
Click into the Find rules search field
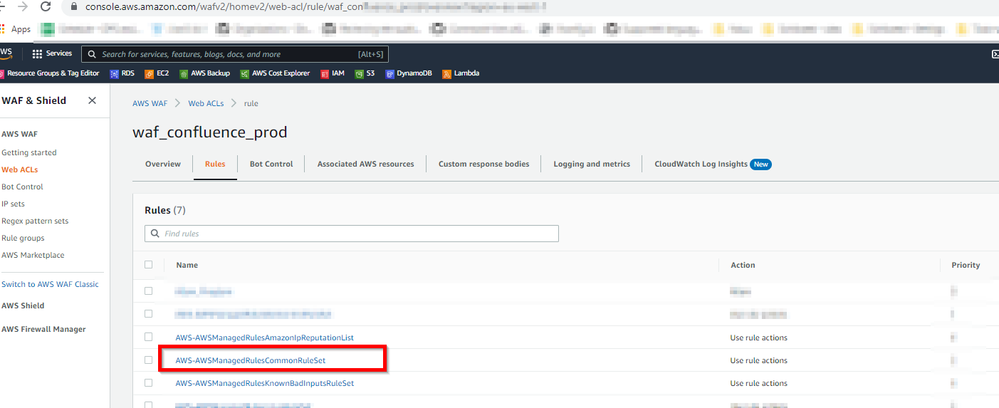coord(352,234)
